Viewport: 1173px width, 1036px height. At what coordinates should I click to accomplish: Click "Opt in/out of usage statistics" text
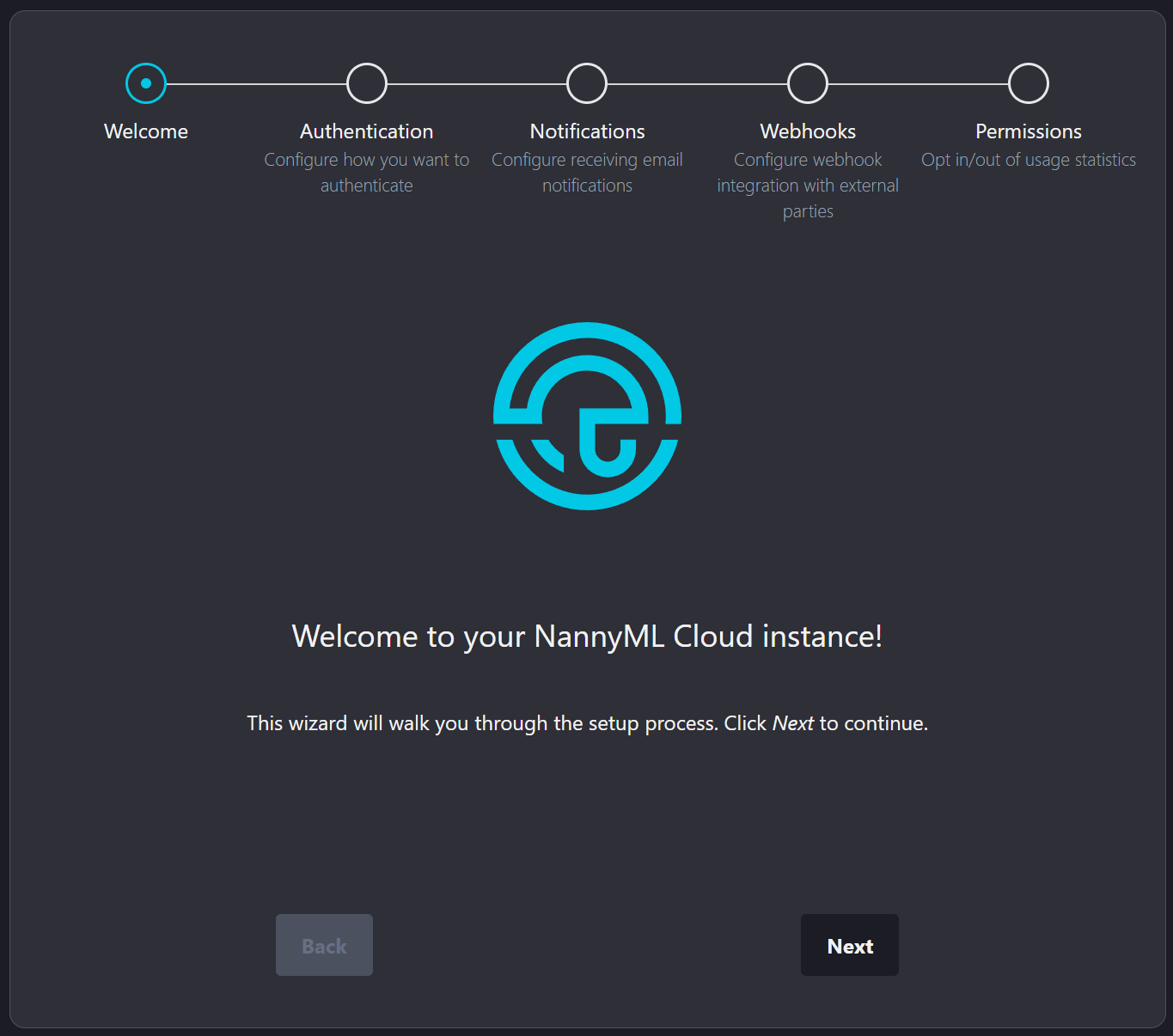[1029, 160]
